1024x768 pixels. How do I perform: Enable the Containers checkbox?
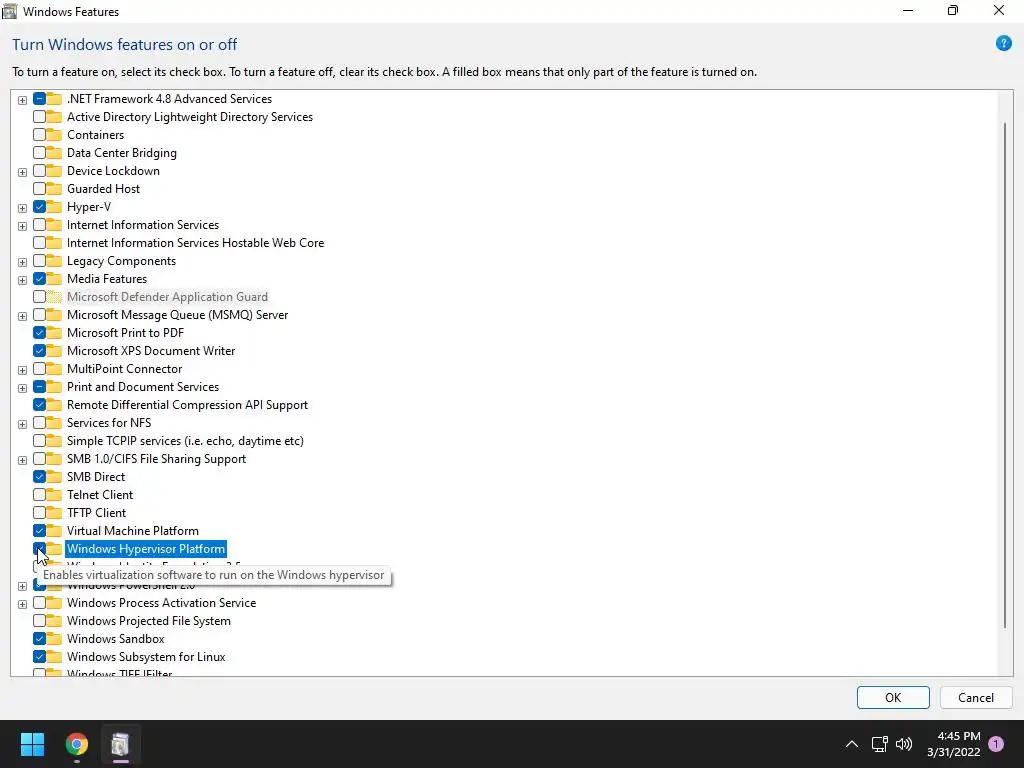[x=39, y=135]
